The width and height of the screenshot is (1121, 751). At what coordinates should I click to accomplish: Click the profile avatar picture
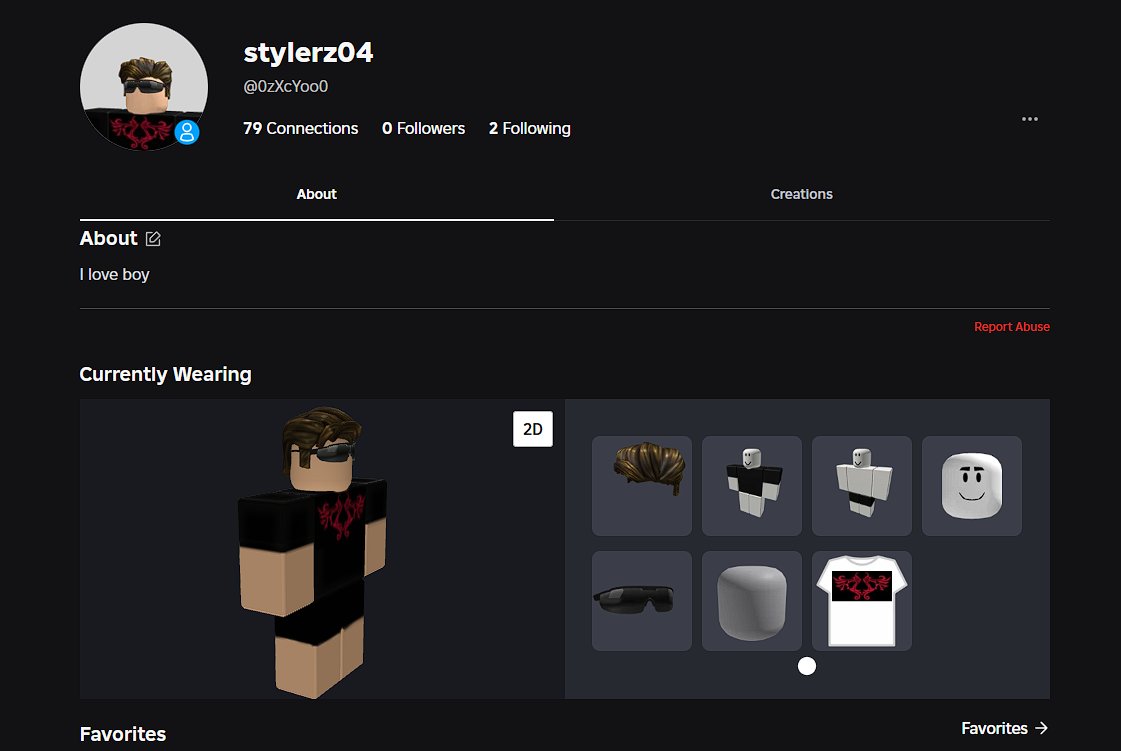point(144,87)
